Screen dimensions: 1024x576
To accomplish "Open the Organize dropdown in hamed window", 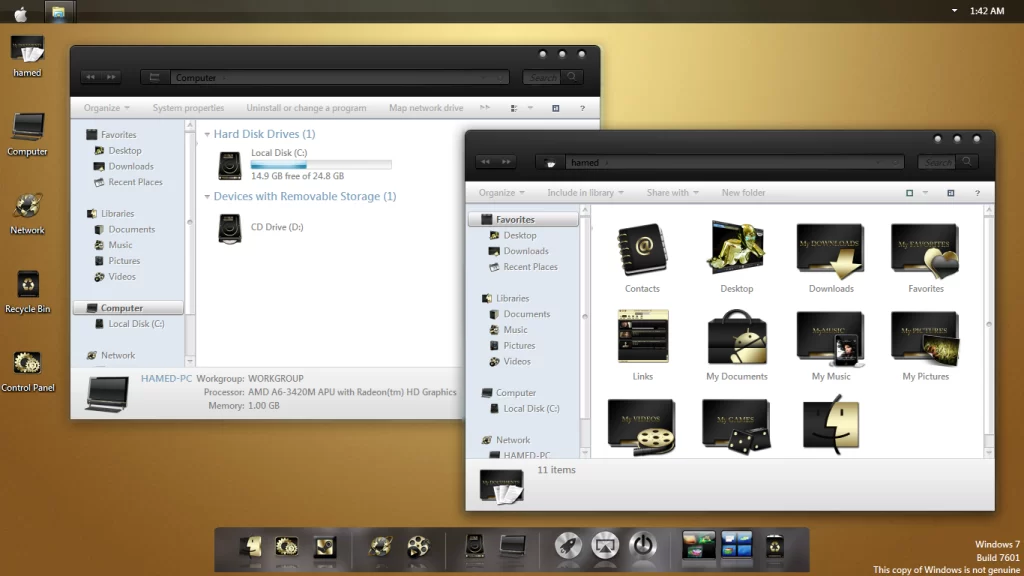I will pos(501,193).
